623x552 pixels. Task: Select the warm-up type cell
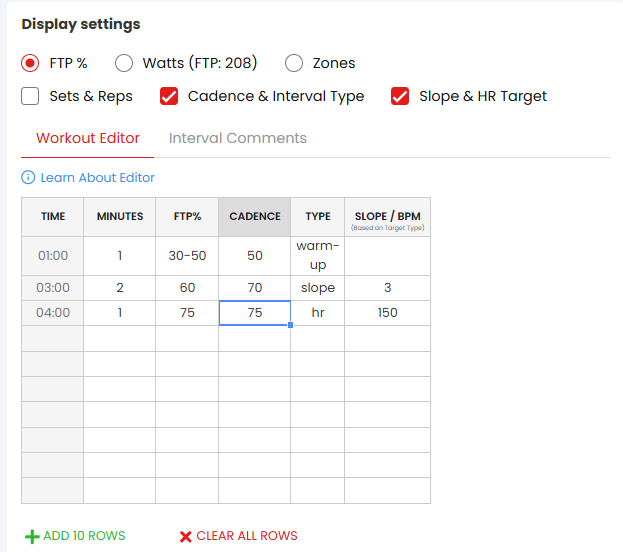(317, 255)
